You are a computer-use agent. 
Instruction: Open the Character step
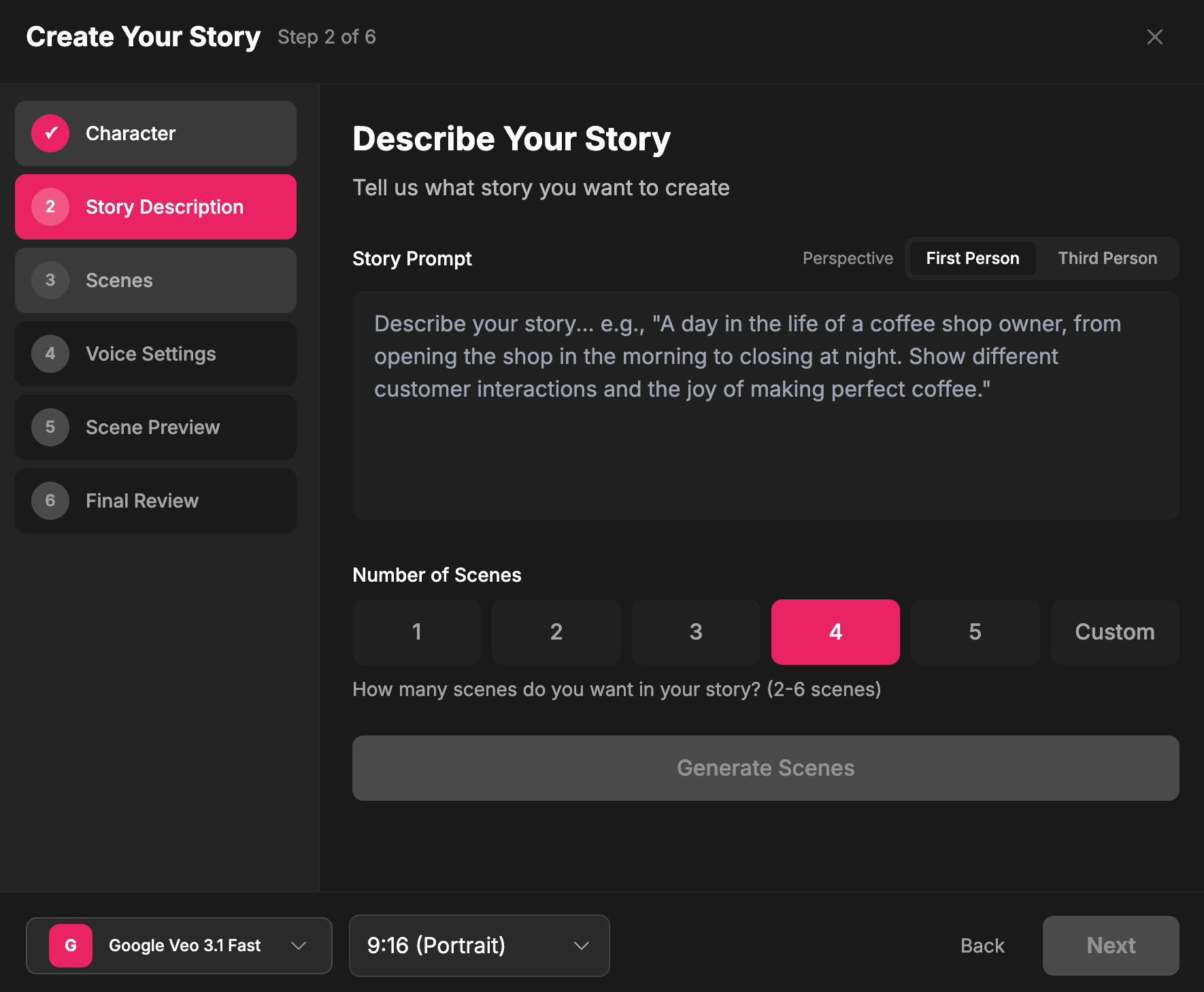pos(156,133)
